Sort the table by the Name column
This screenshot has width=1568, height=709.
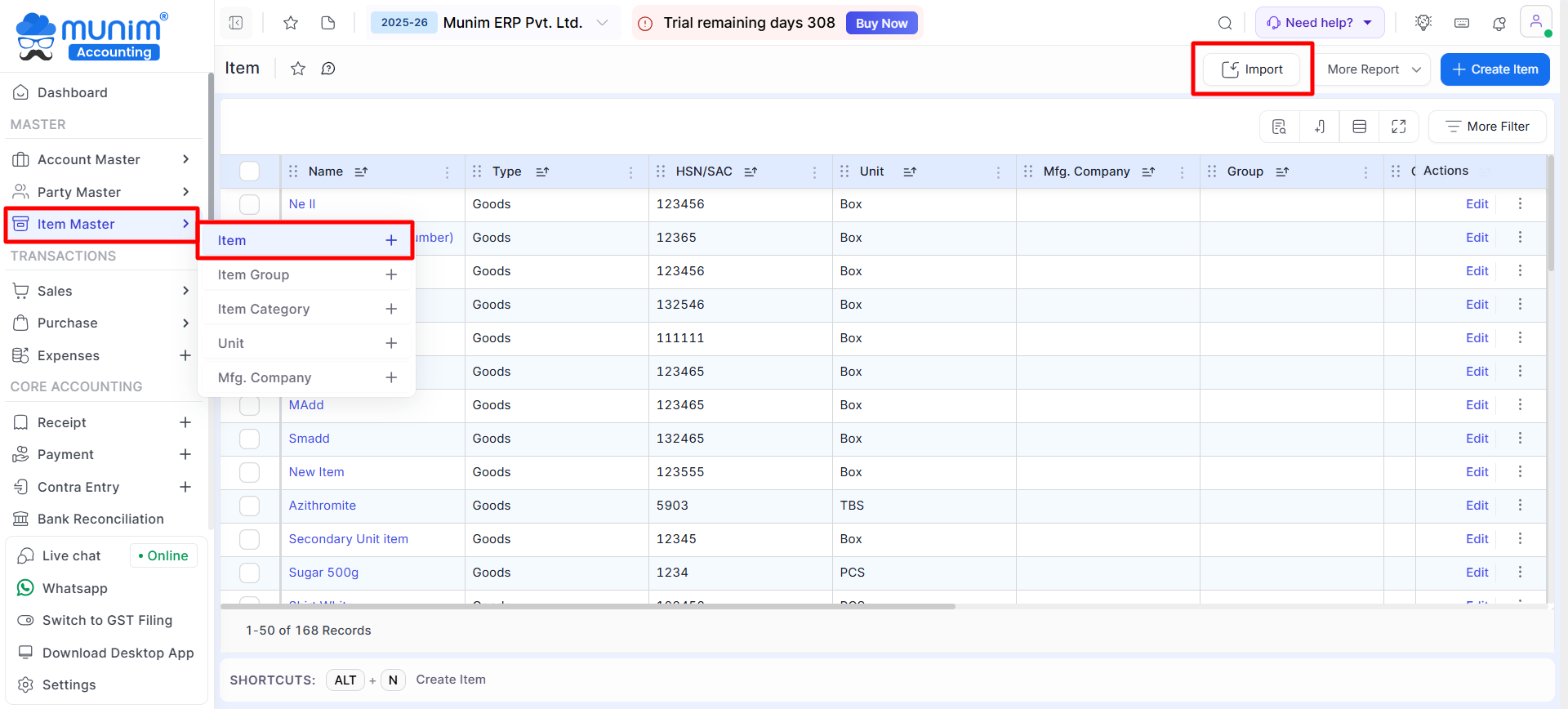tap(361, 172)
